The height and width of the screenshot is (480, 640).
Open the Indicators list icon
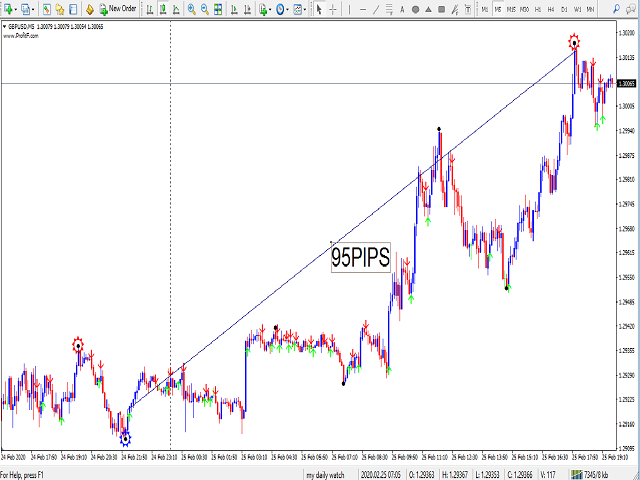coord(263,9)
